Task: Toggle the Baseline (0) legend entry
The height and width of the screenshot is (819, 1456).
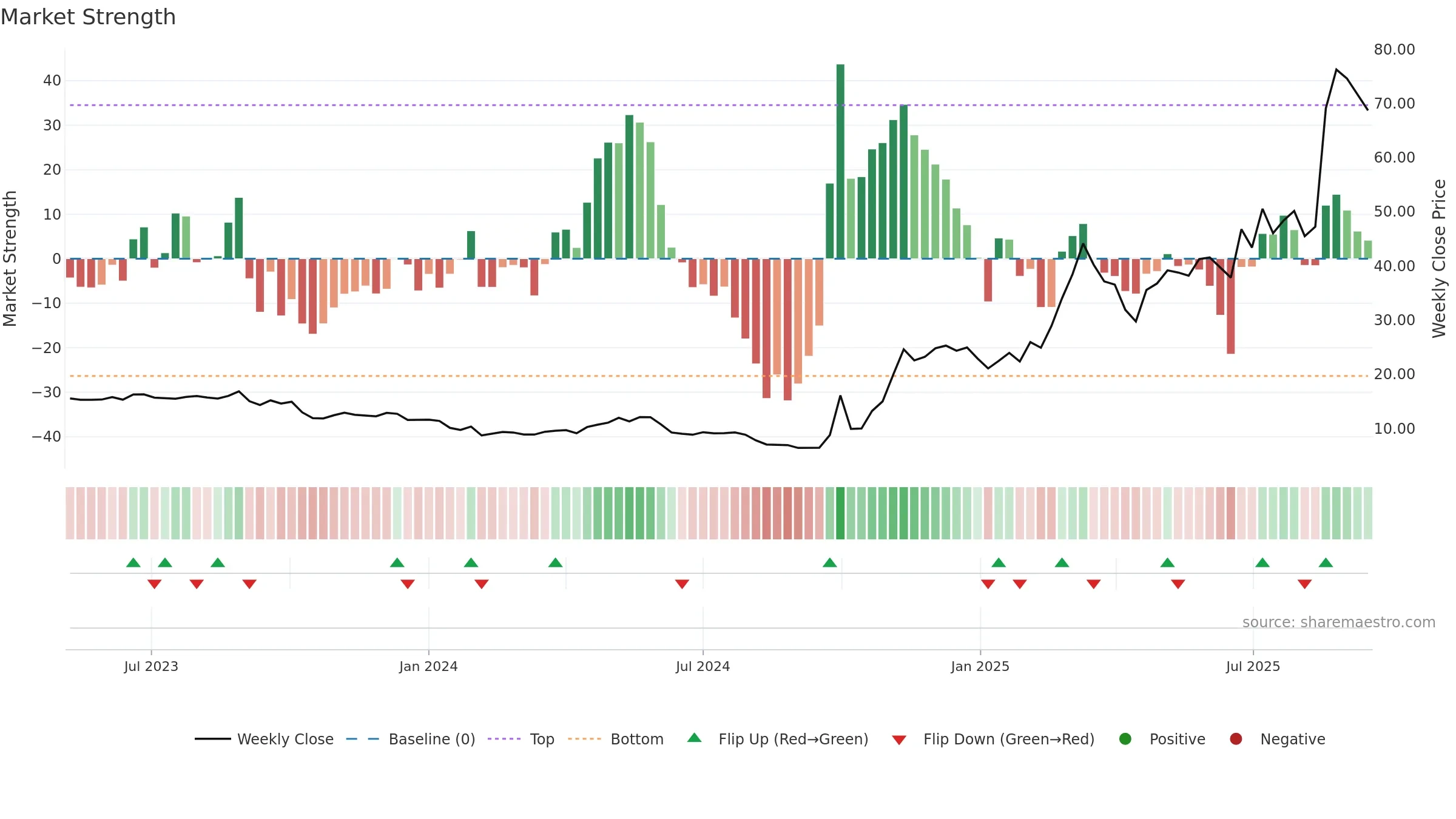Action: point(411,739)
